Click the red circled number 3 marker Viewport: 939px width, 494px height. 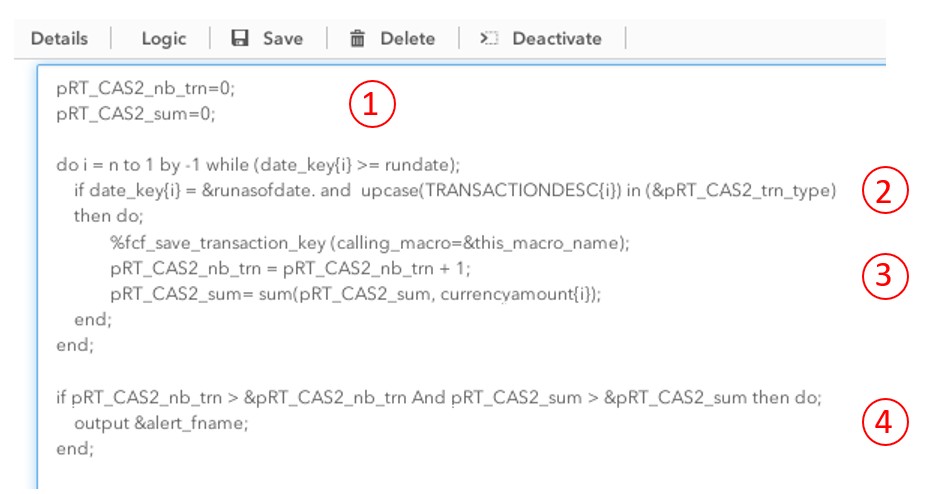pos(883,277)
